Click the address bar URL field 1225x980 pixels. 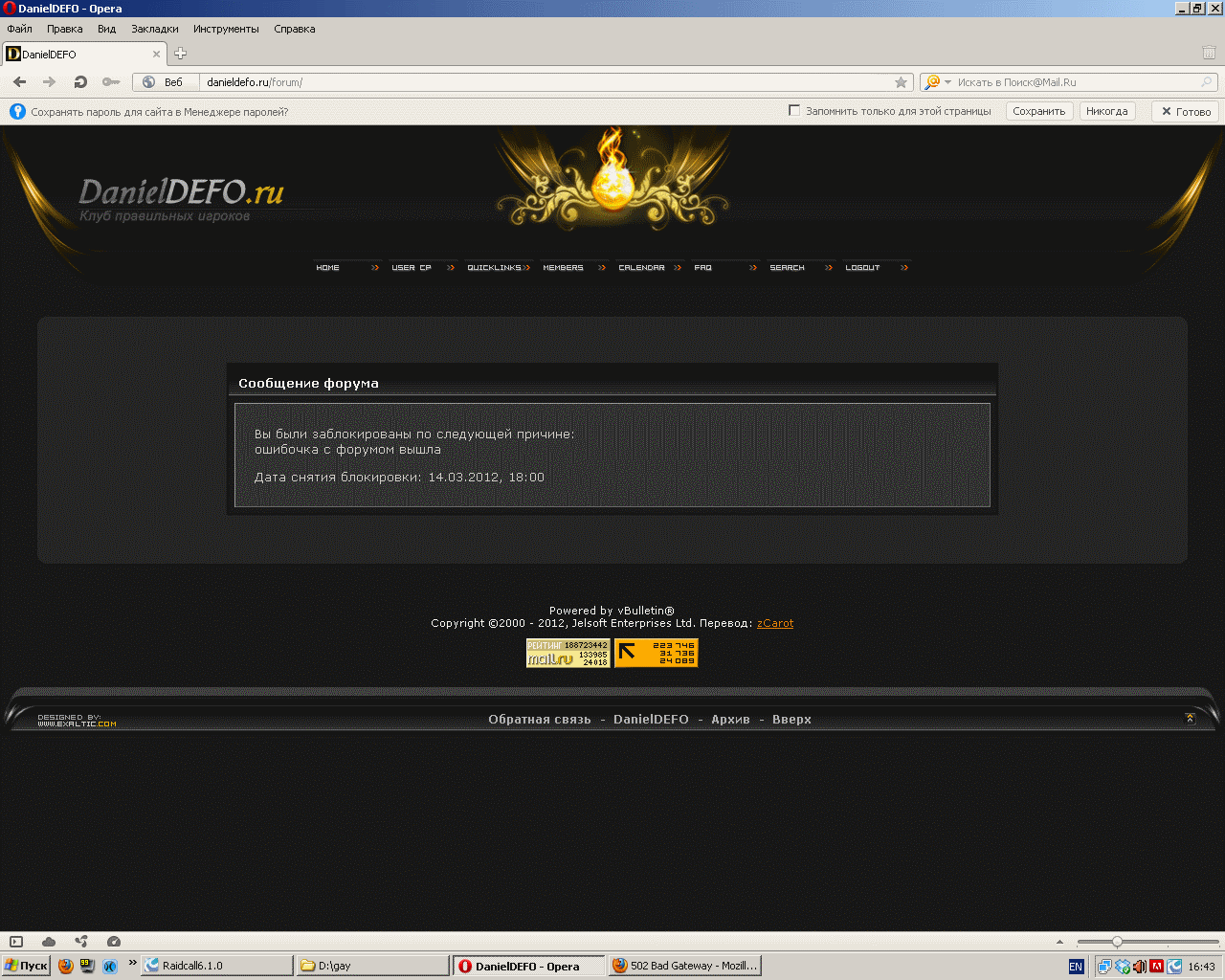546,82
